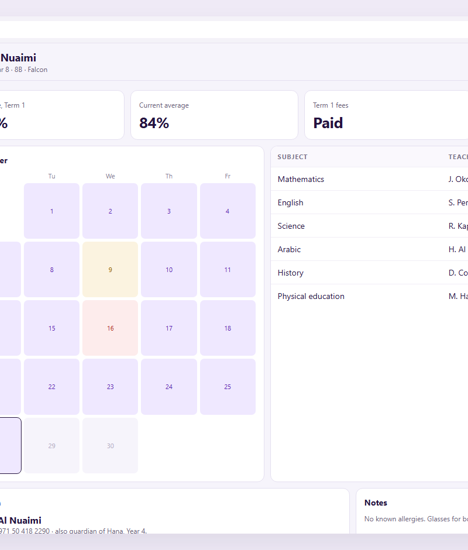This screenshot has width=468, height=550.
Task: Click the We weekday column label
Action: (x=110, y=176)
